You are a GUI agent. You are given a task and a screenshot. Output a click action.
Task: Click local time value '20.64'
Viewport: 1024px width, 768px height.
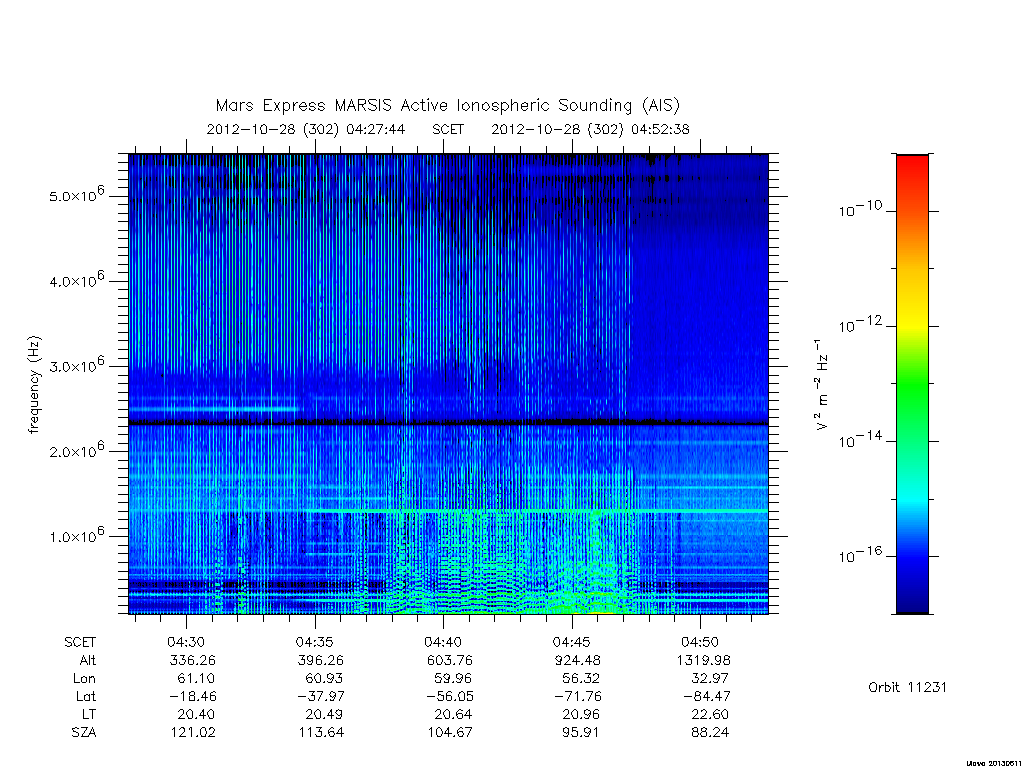pyautogui.click(x=453, y=714)
